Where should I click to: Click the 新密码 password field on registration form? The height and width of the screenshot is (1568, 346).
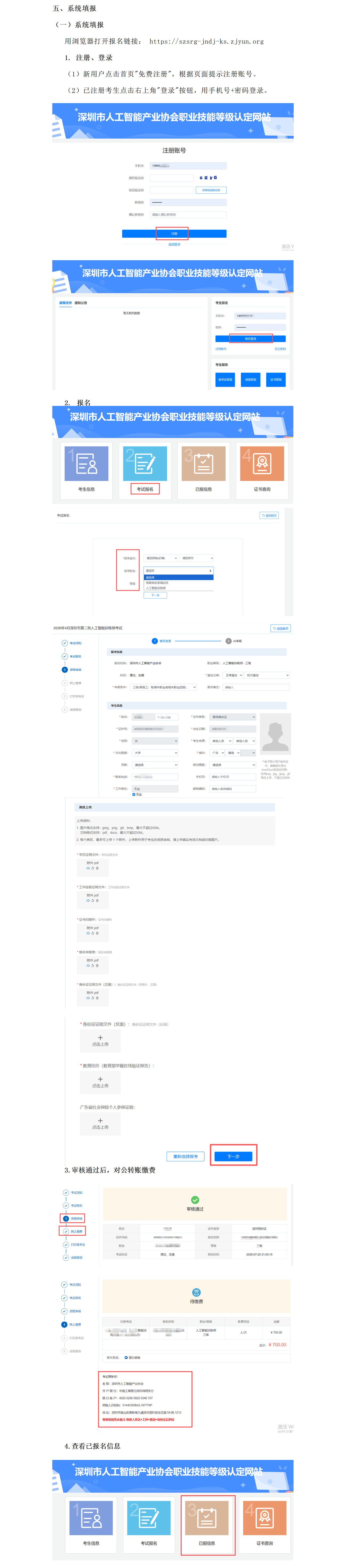(x=188, y=202)
